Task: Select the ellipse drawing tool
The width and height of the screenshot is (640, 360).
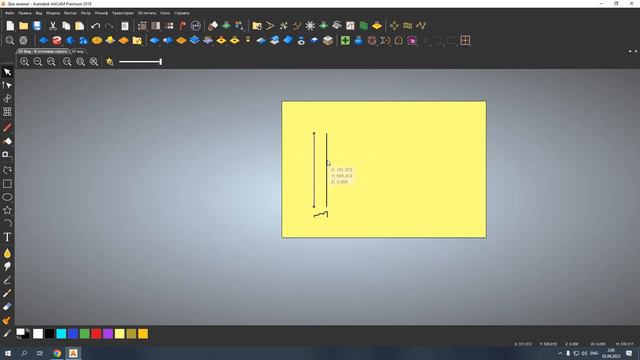Action: tap(7, 197)
